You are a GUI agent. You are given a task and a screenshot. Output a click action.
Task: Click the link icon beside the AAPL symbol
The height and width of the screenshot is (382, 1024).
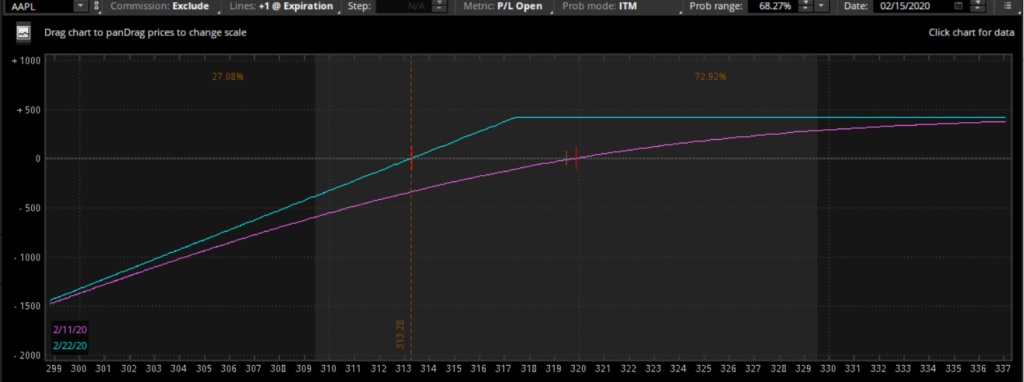(x=97, y=7)
